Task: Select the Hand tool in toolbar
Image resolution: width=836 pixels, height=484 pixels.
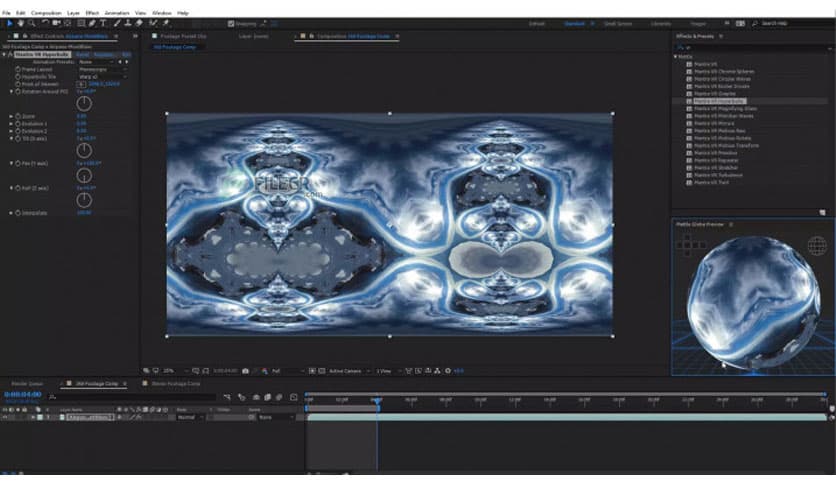Action: pos(20,23)
